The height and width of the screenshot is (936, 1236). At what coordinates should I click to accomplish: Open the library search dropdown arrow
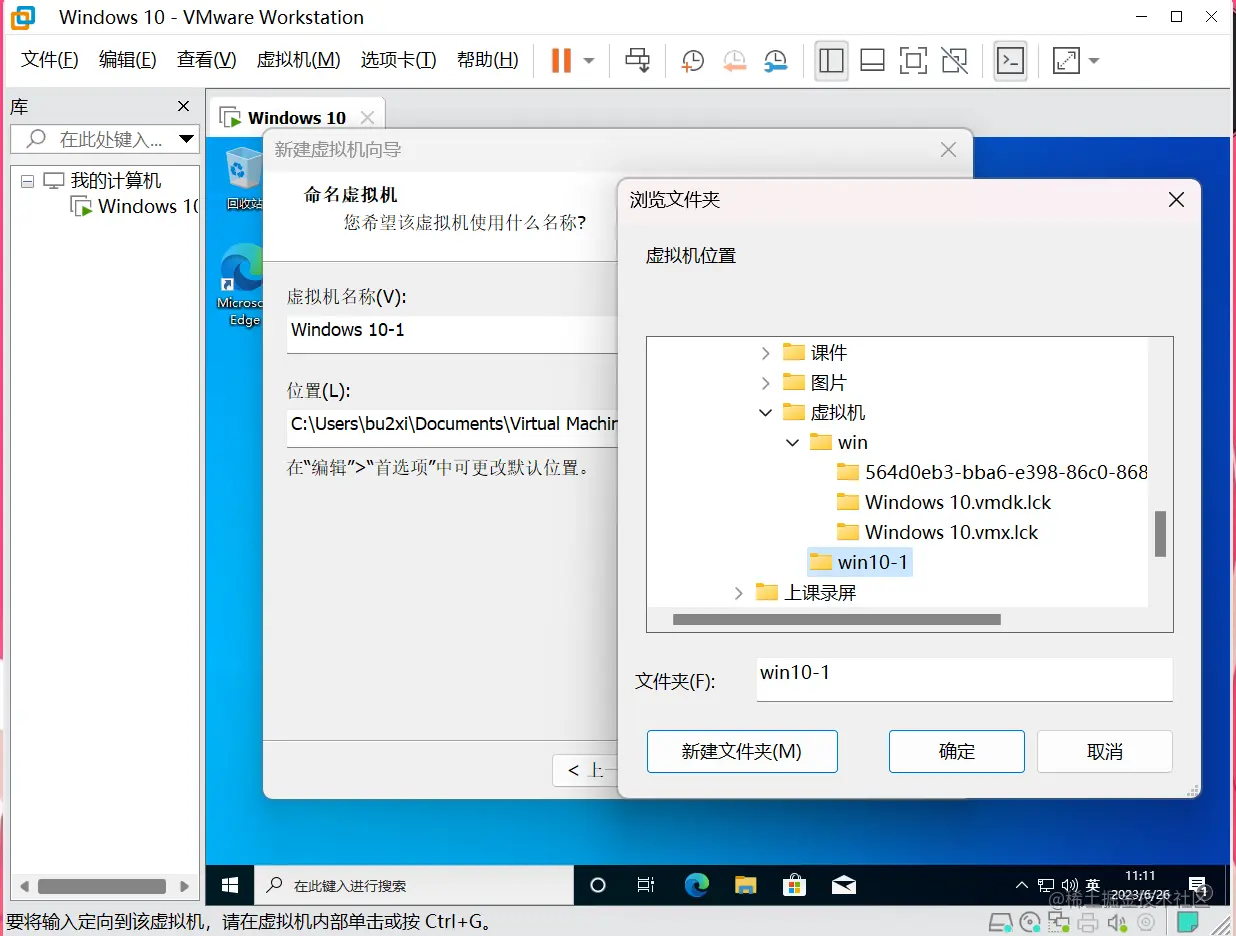186,139
